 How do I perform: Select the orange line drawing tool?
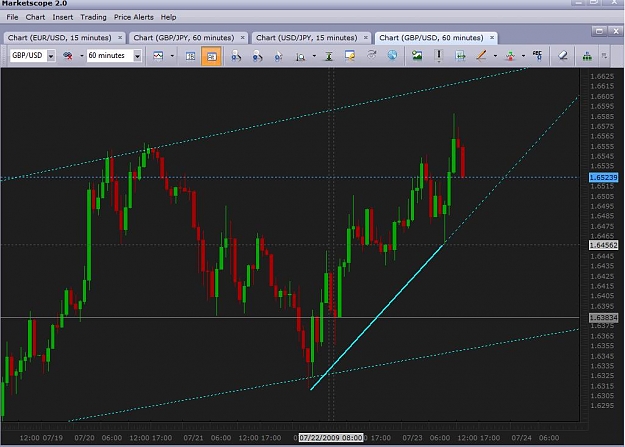481,56
